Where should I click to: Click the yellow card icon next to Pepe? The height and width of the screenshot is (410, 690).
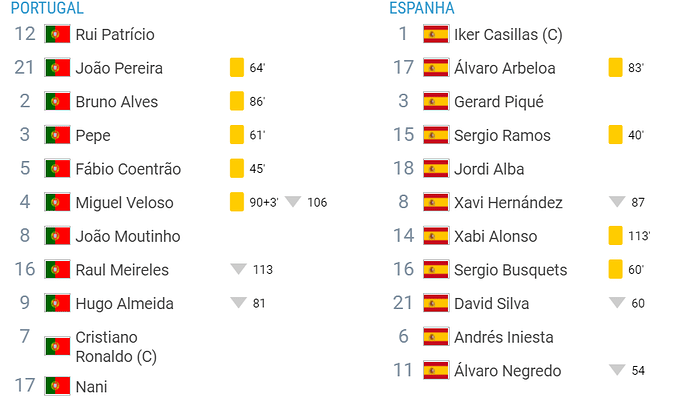pos(237,135)
